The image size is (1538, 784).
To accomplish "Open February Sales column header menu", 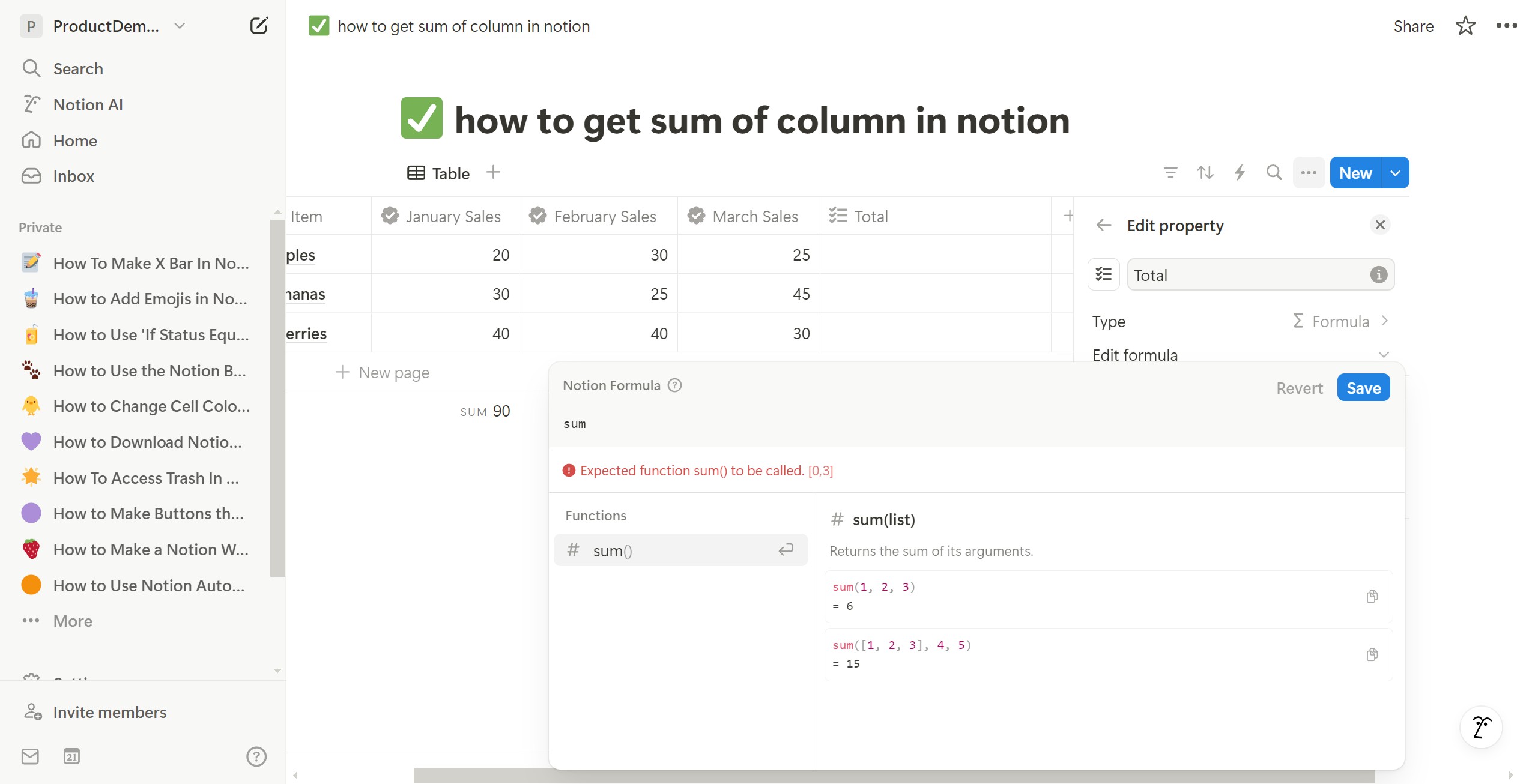I will click(x=598, y=216).
